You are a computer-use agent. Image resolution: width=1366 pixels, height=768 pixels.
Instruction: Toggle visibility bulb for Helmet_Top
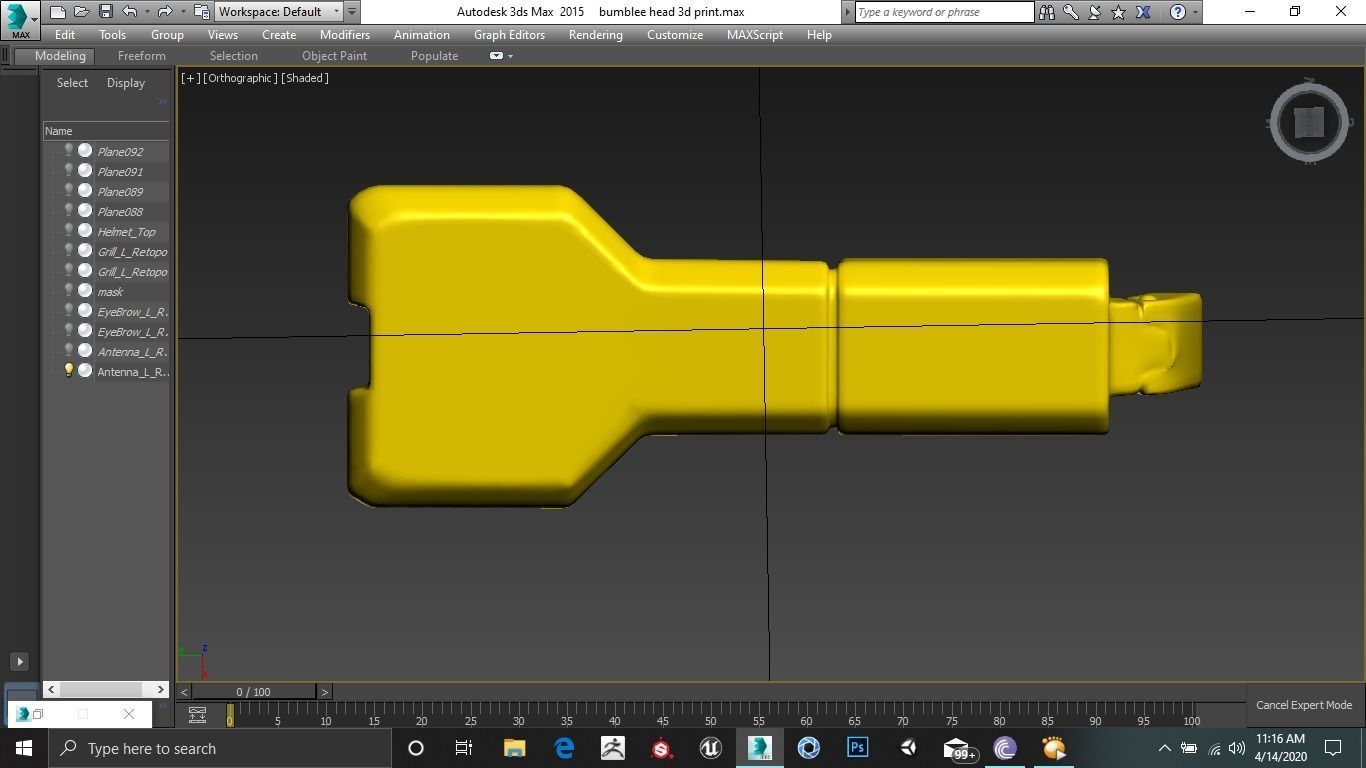point(69,231)
